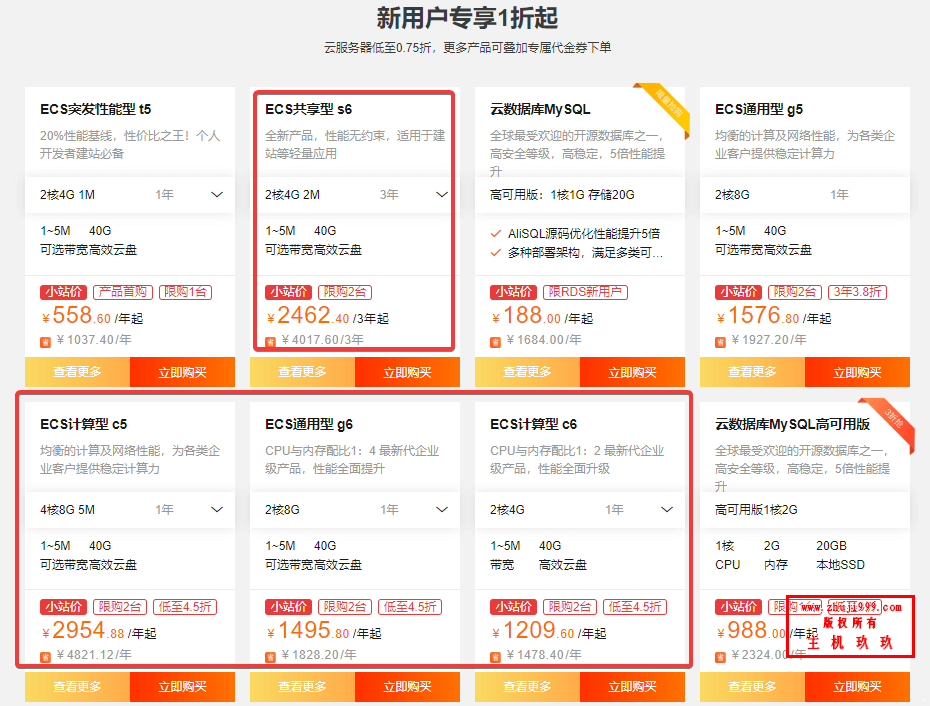930x706 pixels.
Task: Click the ECS突发性能型 t5 title
Action: click(x=95, y=109)
